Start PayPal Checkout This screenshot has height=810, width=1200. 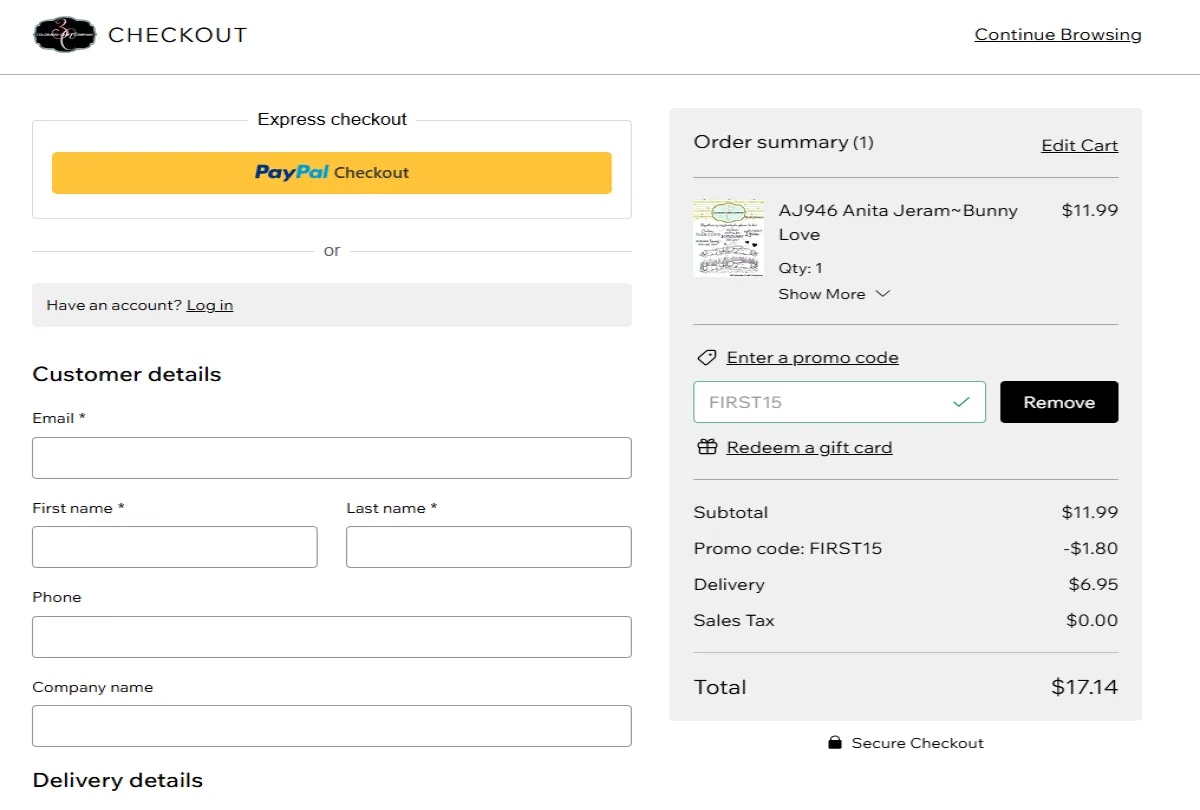(x=332, y=172)
